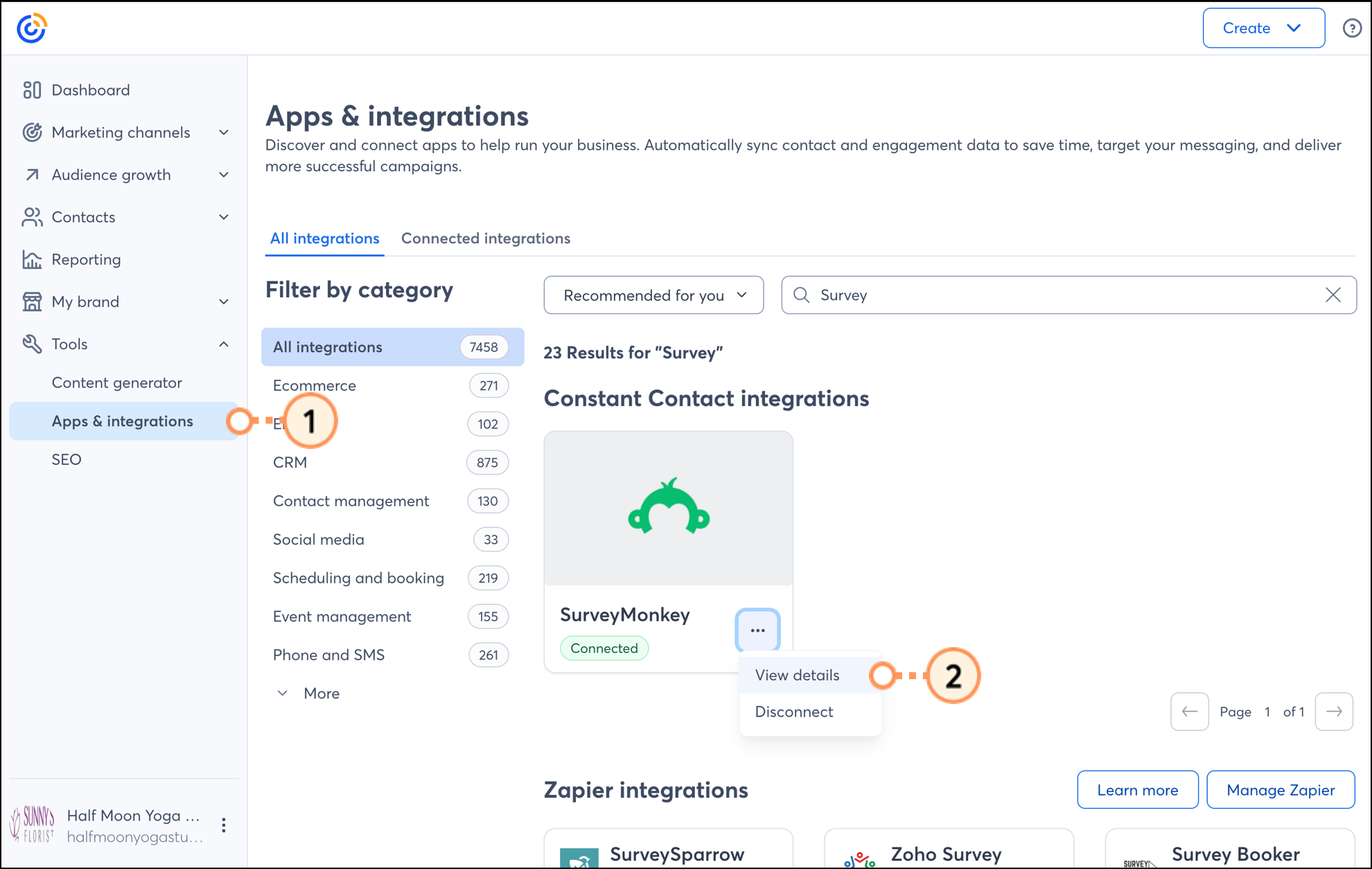Click the 7458 count badge
Viewport: 1372px width, 869px height.
(484, 347)
